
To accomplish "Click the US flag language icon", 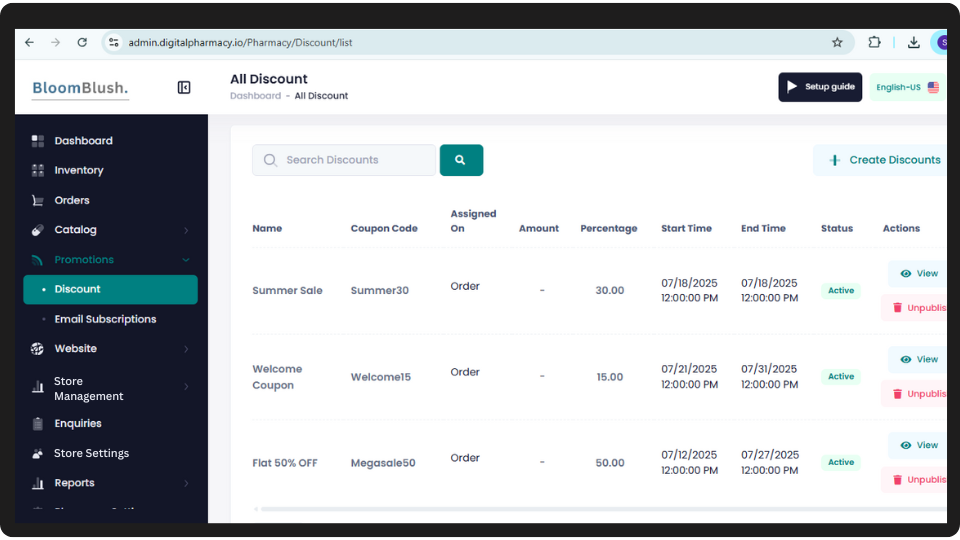I will 932,87.
